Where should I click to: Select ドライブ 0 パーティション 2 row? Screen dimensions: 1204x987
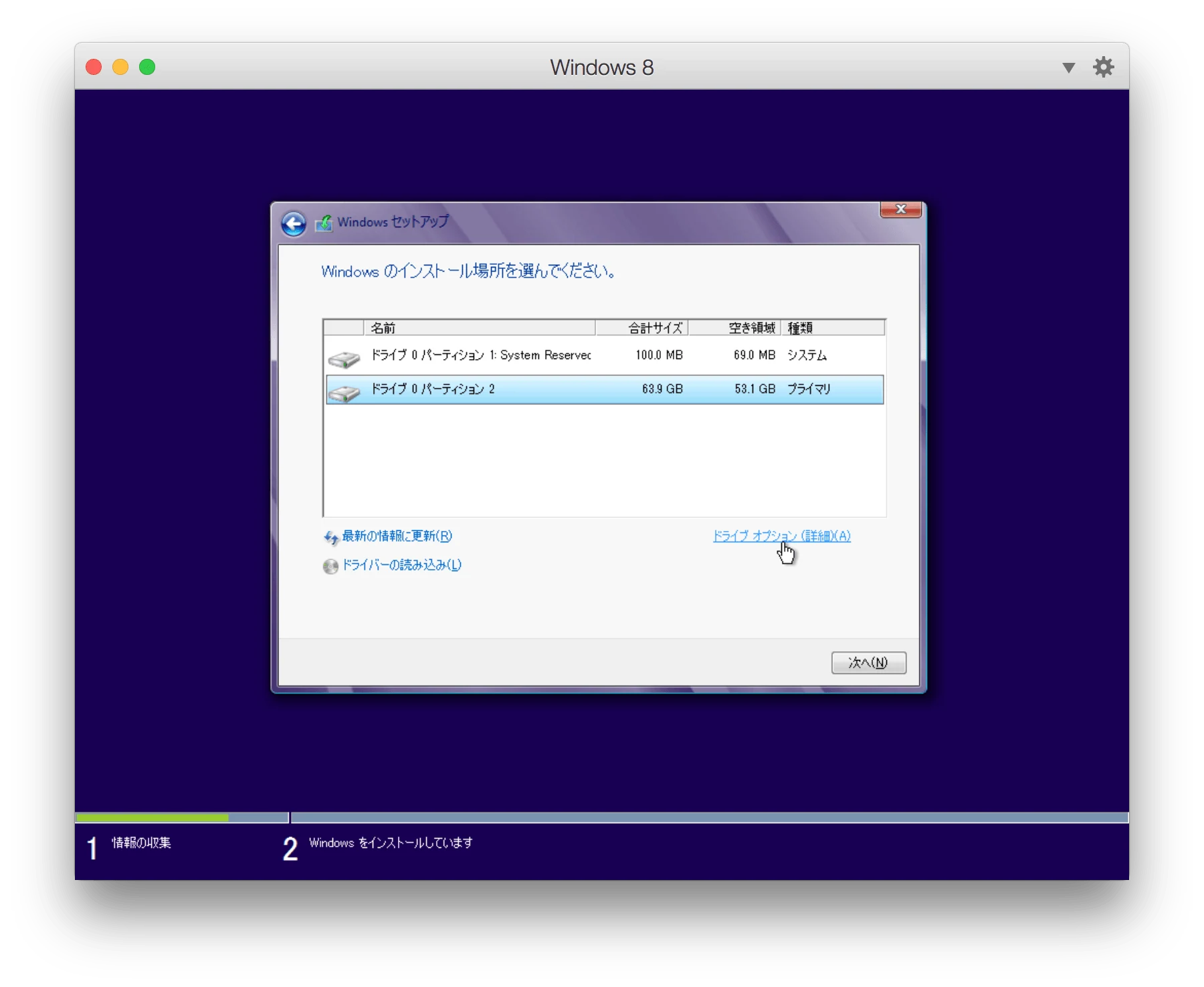pyautogui.click(x=605, y=389)
